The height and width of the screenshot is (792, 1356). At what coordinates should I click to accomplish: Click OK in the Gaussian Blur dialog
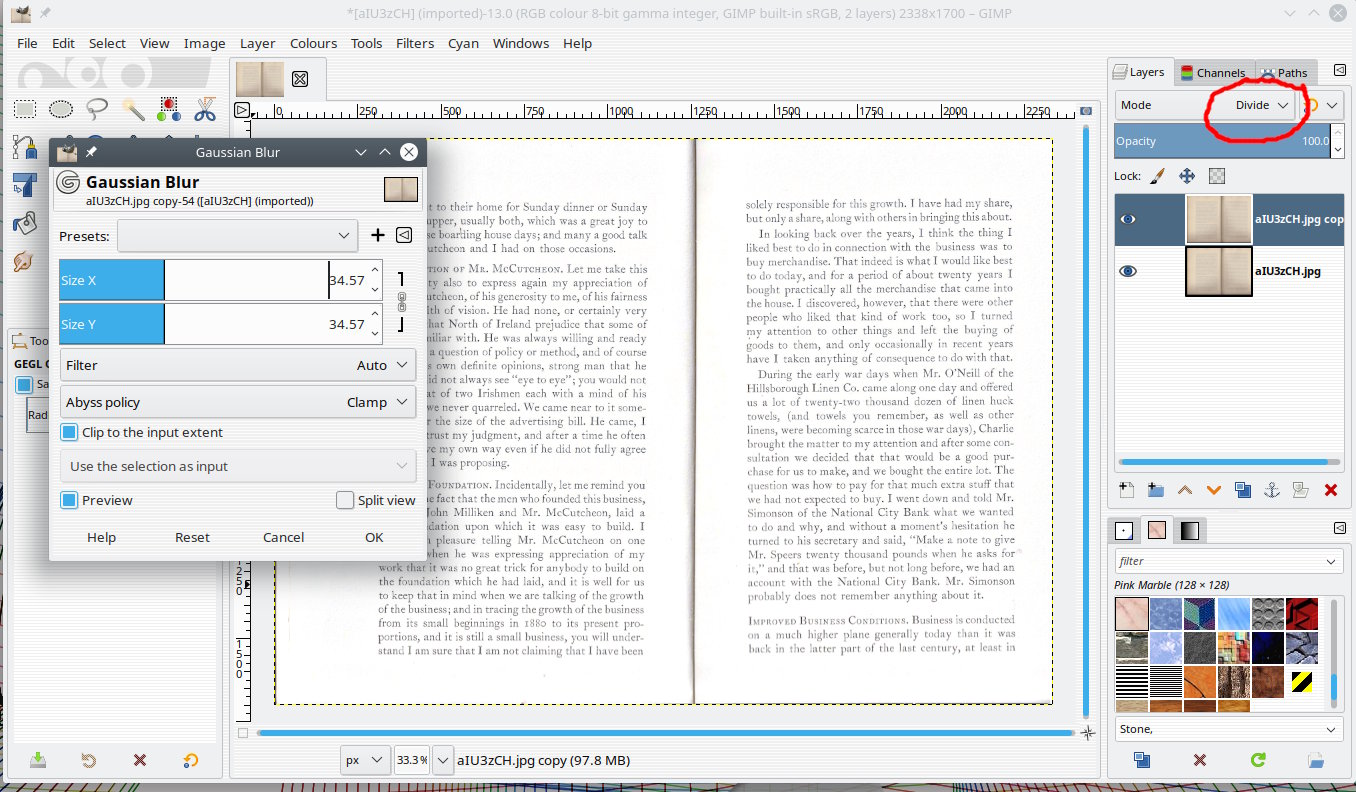(x=374, y=537)
